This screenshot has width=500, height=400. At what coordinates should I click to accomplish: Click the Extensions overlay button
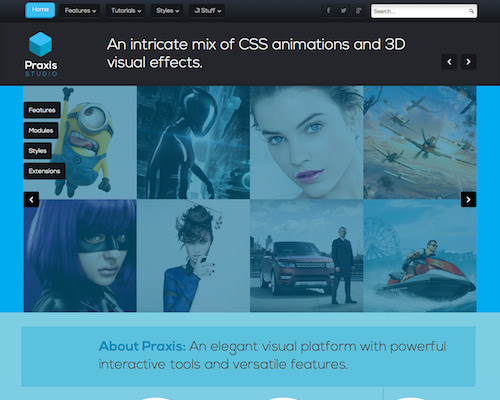pos(44,171)
